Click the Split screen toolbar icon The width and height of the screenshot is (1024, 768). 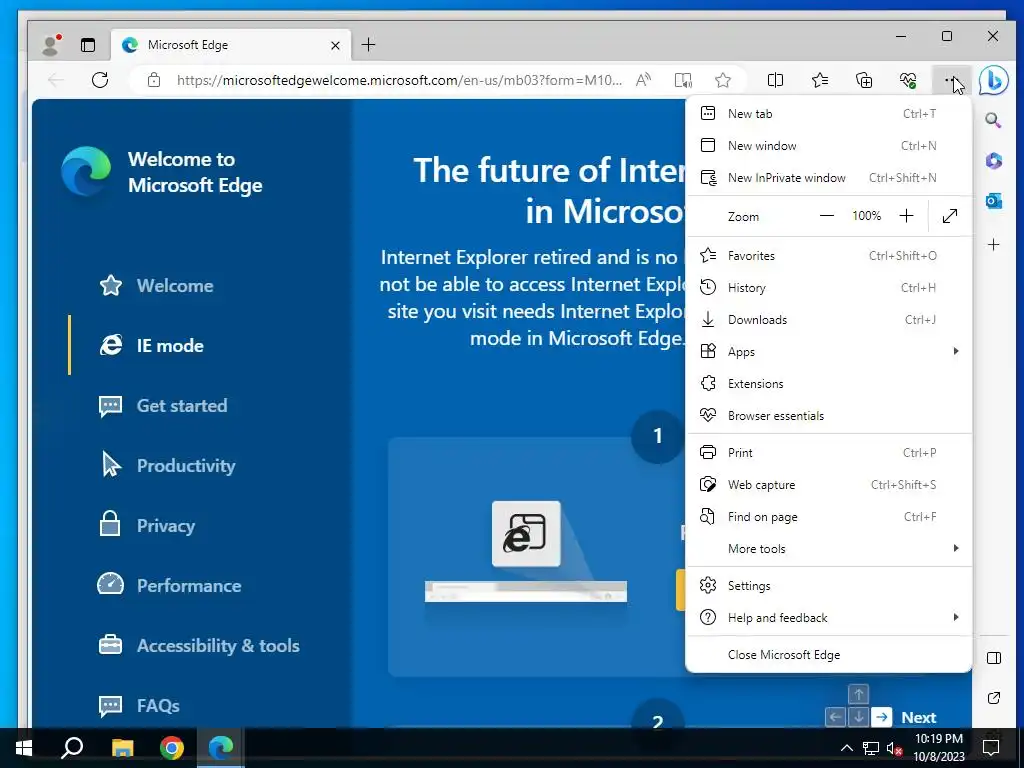775,80
